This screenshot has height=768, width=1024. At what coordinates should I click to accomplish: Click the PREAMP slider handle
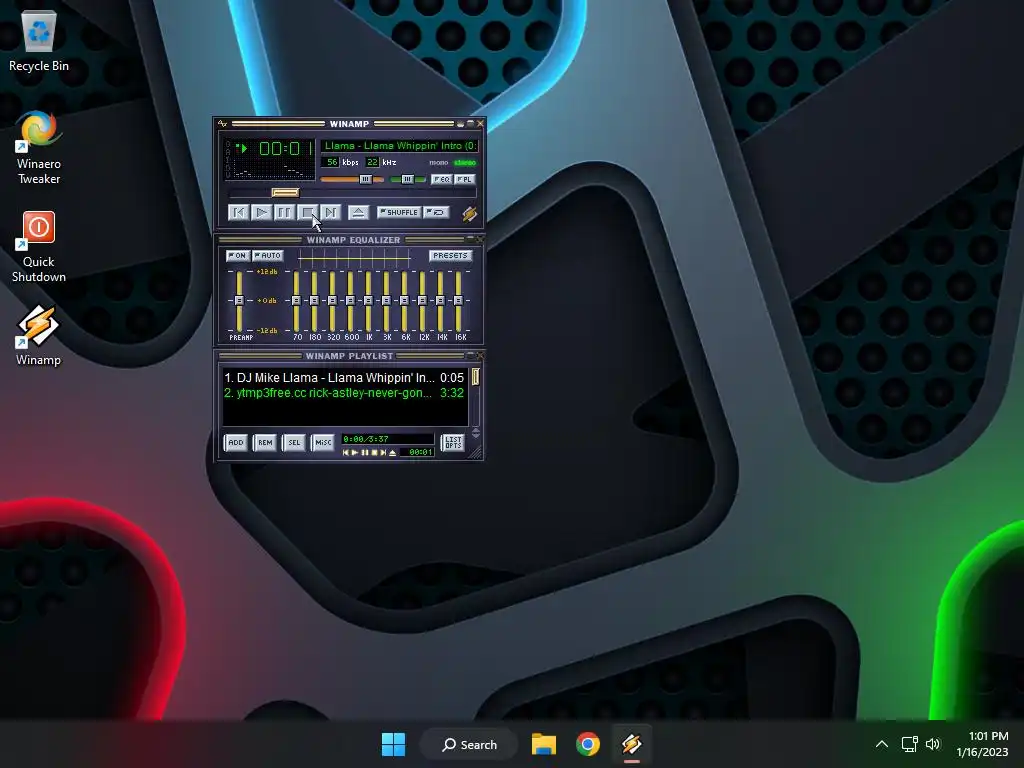click(240, 300)
